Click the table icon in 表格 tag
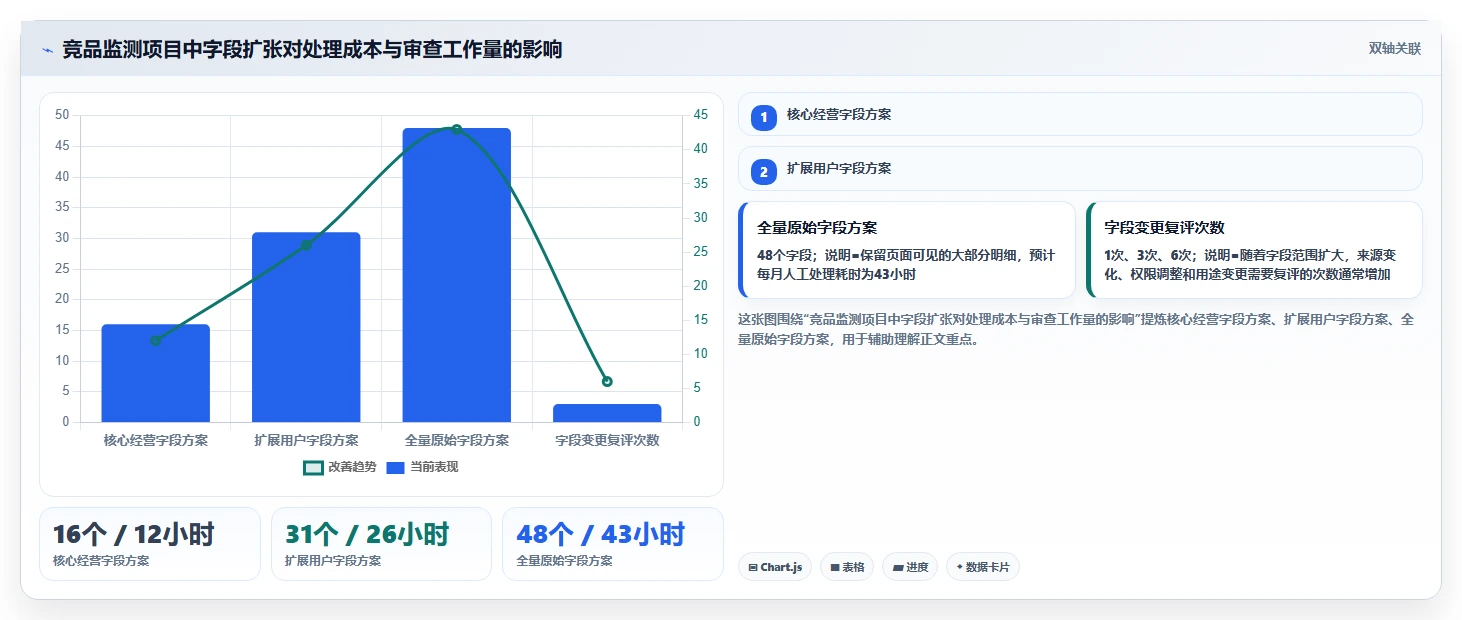 (x=835, y=567)
